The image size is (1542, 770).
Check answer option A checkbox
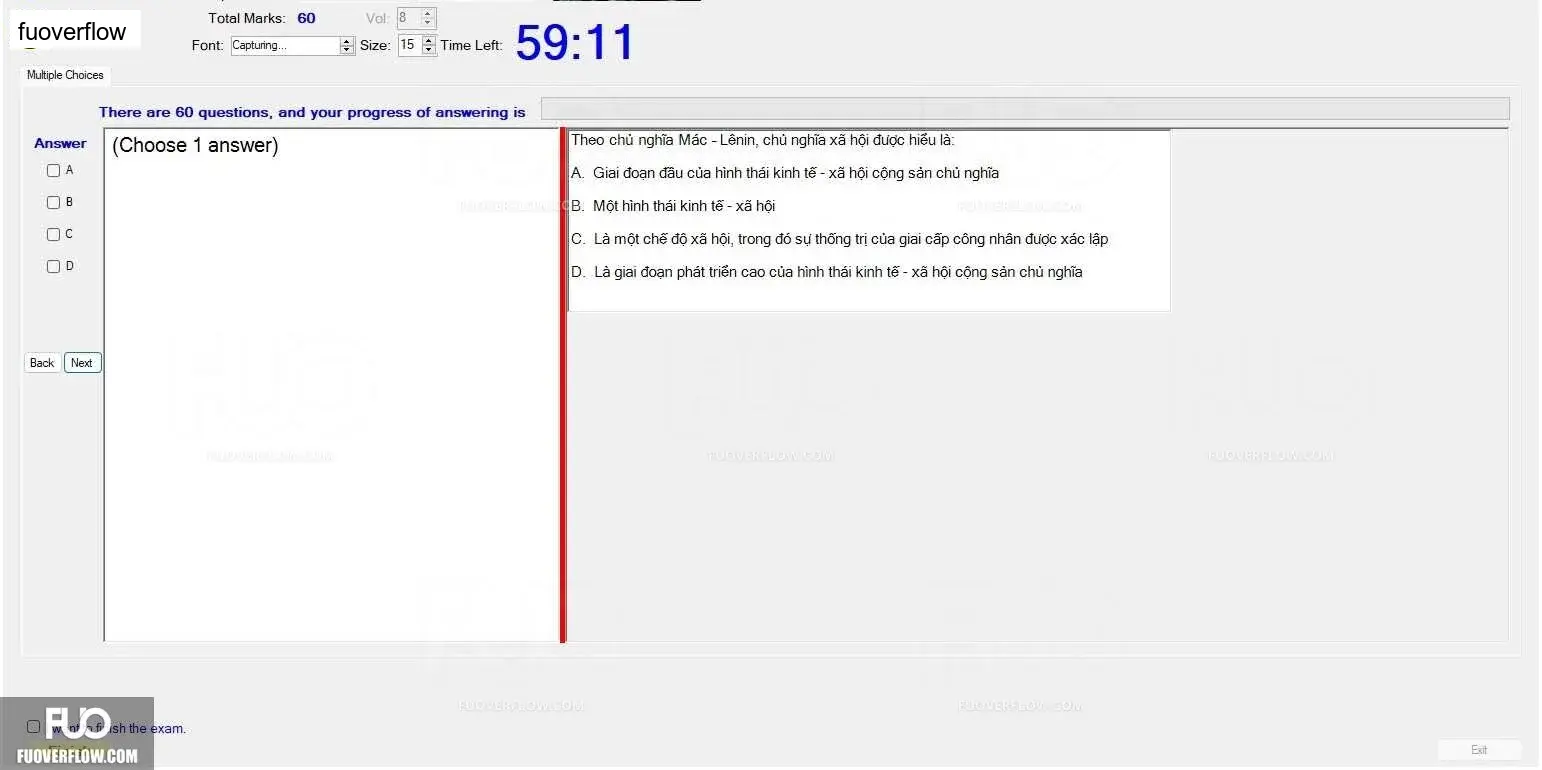coord(53,171)
